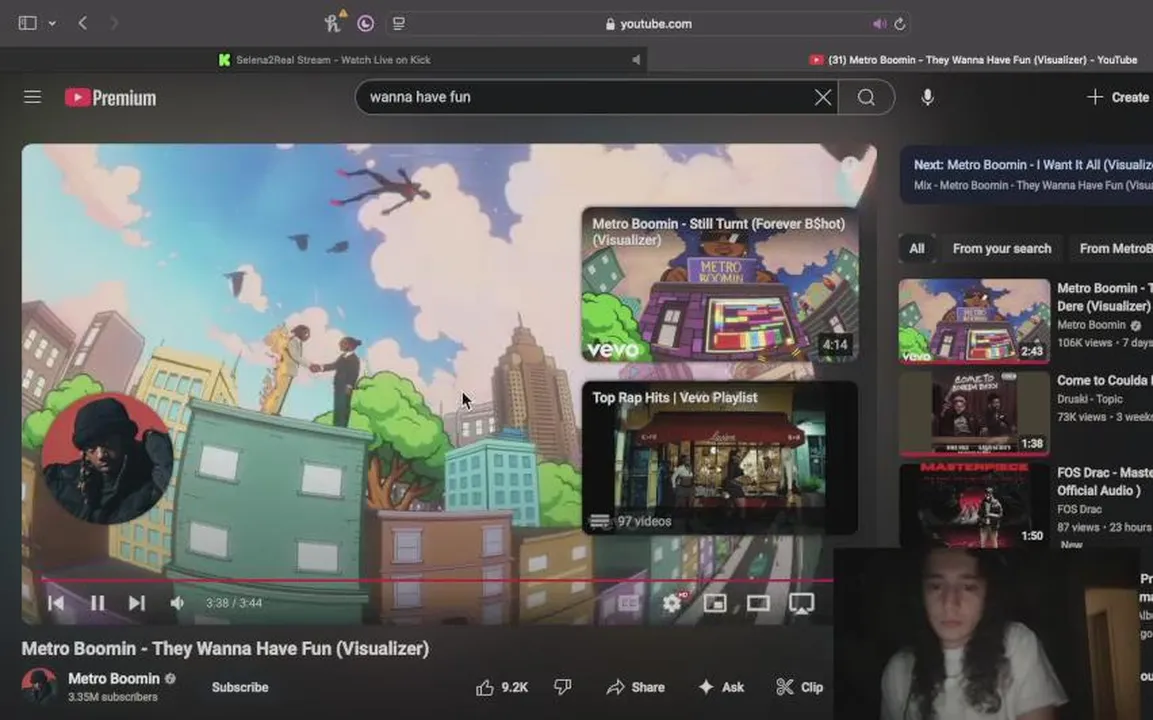Image resolution: width=1153 pixels, height=720 pixels.
Task: Enable miniplayer mode
Action: coord(715,603)
